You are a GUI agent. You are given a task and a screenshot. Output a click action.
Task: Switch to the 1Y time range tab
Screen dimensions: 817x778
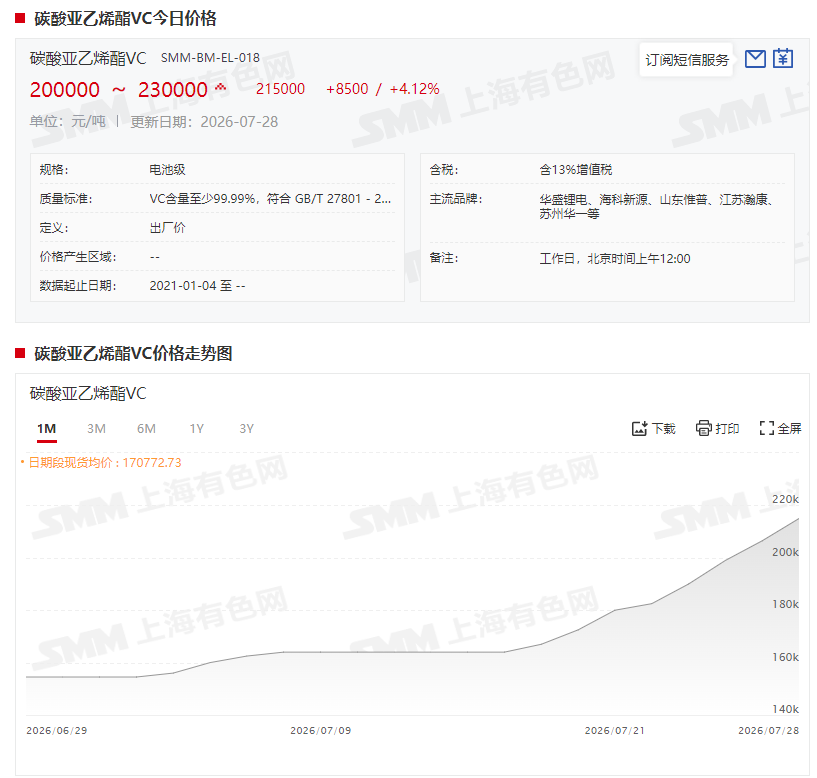point(196,429)
